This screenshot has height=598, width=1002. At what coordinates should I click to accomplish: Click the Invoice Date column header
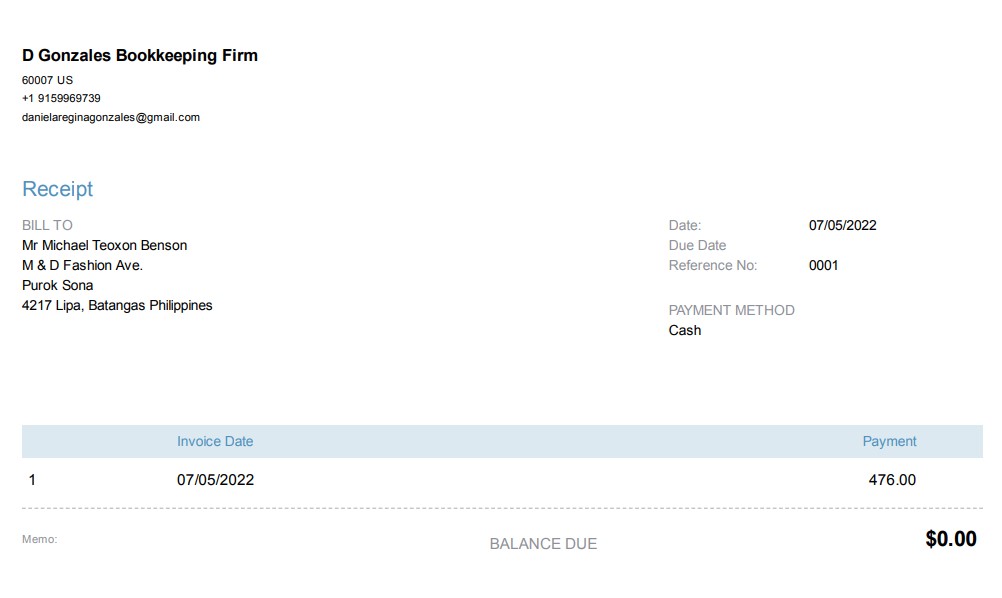pyautogui.click(x=215, y=441)
